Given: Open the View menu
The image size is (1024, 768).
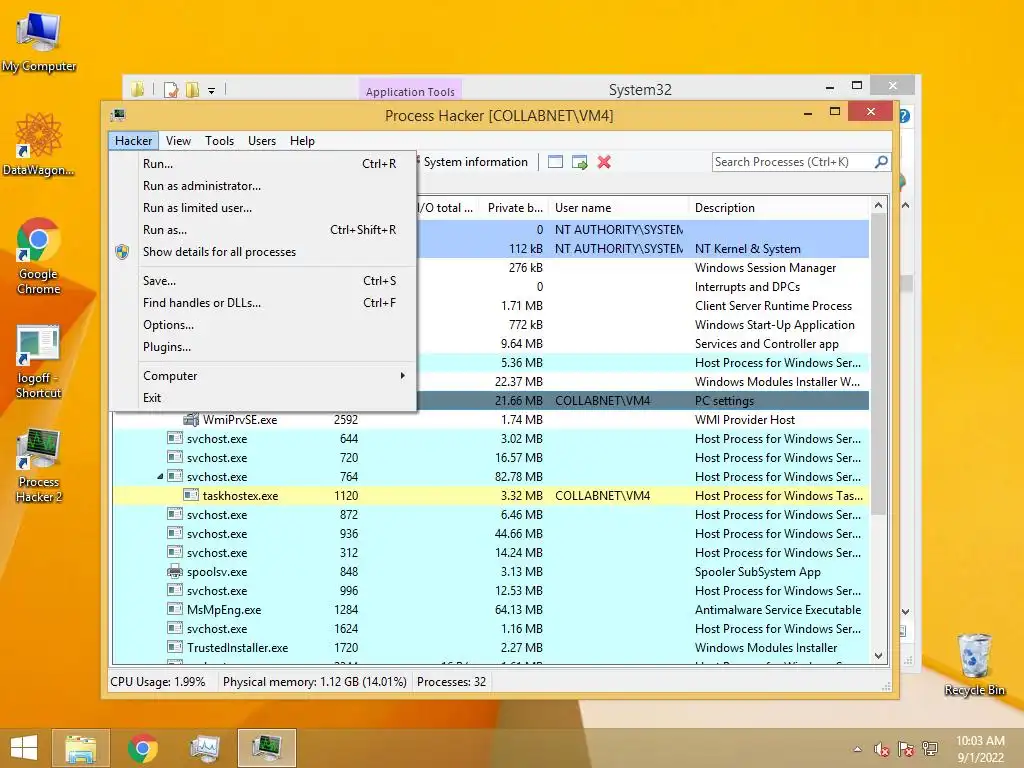Looking at the screenshot, I should (x=178, y=140).
